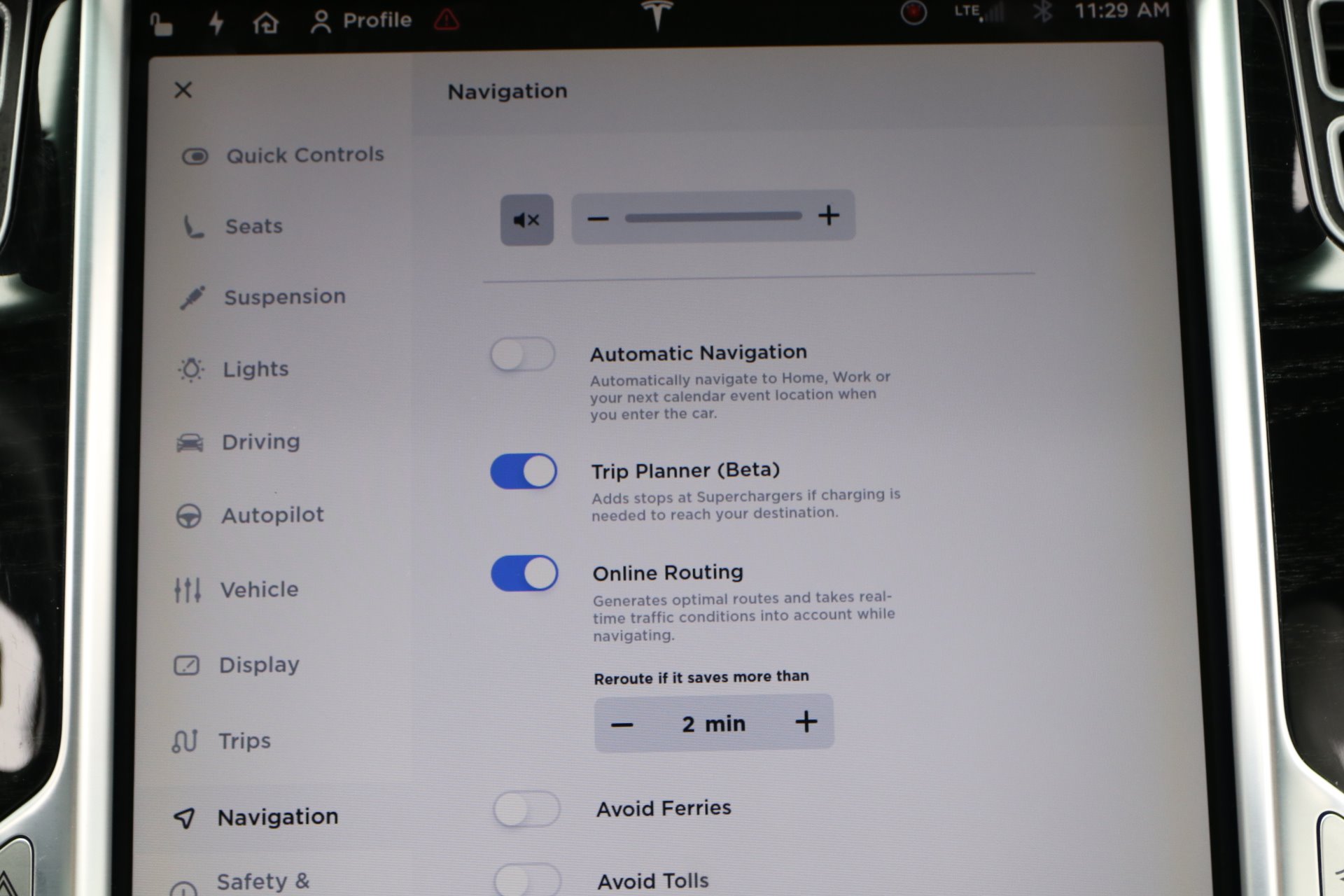Tap Reroute if it saves more than

coord(701,678)
